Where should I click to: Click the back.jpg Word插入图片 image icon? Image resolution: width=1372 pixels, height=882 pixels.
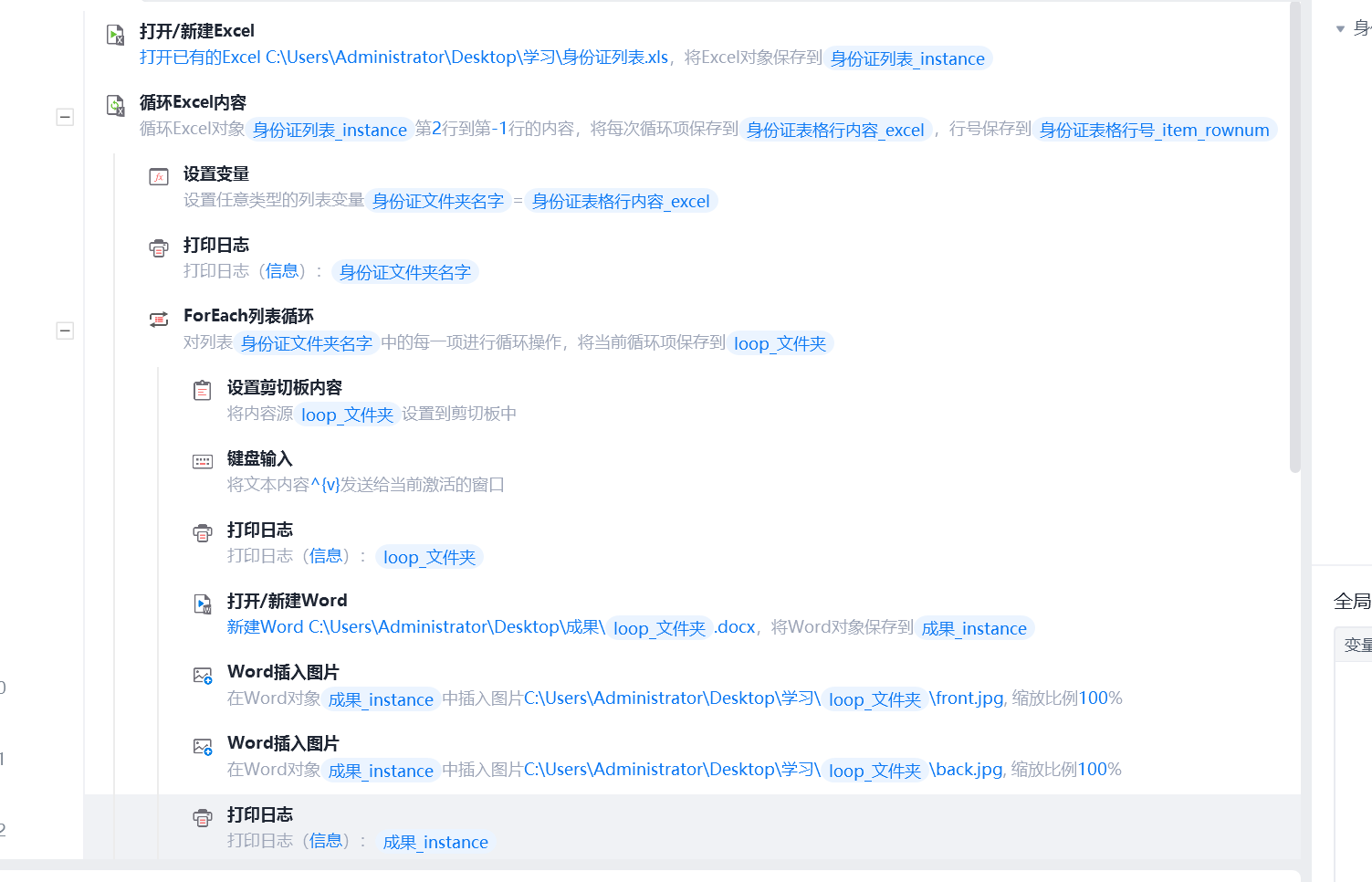pos(203,747)
